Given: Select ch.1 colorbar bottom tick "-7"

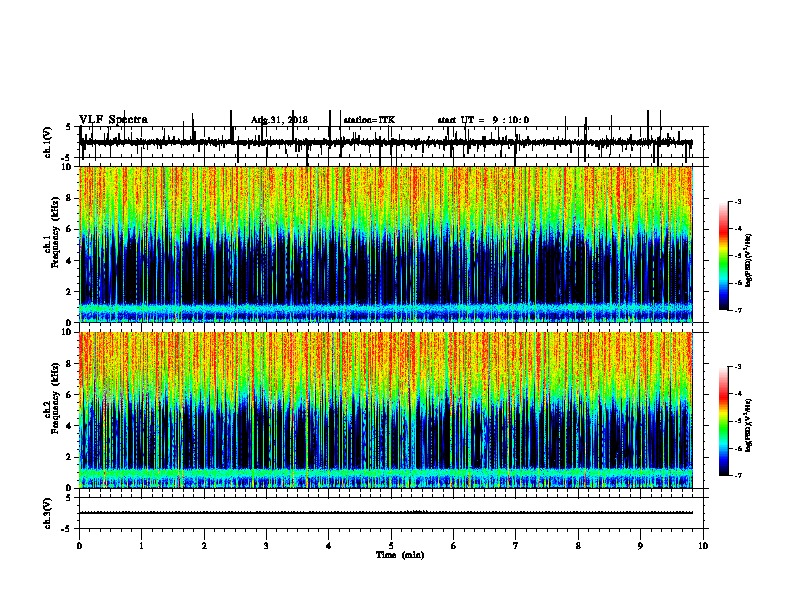Looking at the screenshot, I should tap(737, 310).
